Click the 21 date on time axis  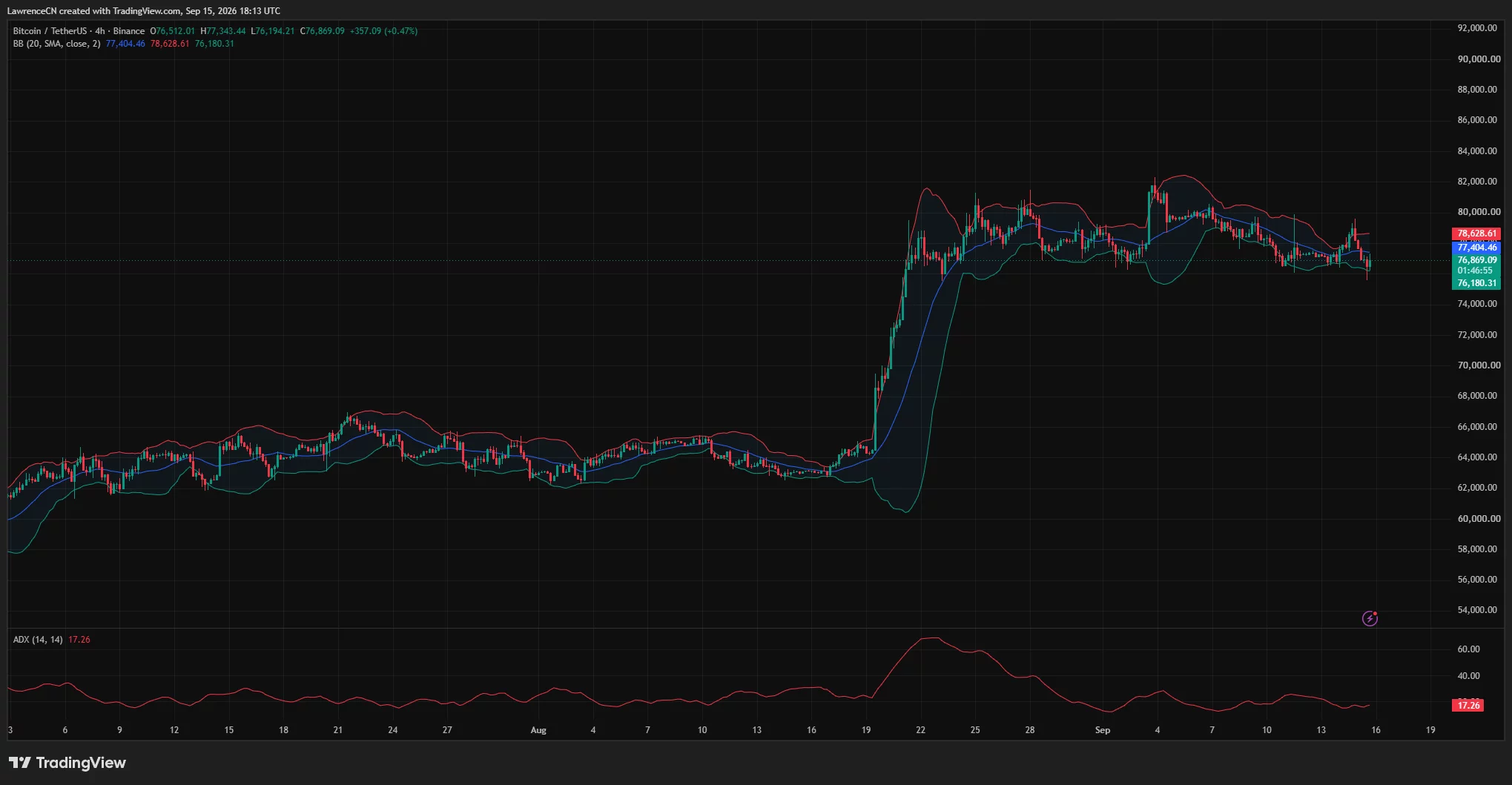pyautogui.click(x=338, y=730)
